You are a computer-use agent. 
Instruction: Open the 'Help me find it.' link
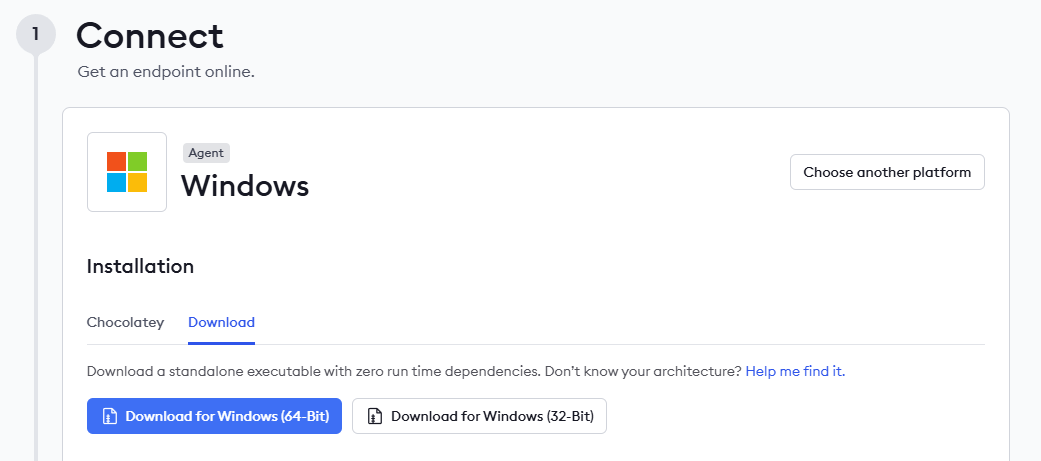795,371
